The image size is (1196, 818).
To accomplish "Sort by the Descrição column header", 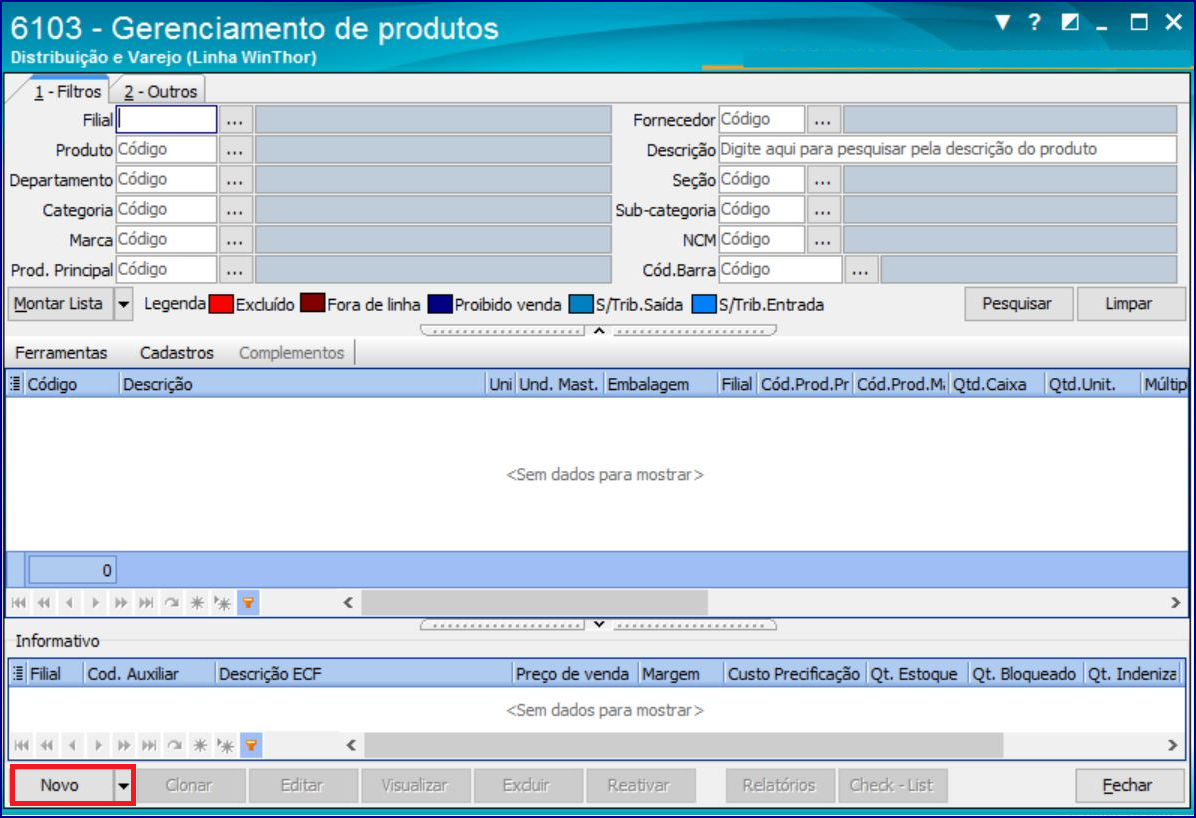I will tap(302, 384).
